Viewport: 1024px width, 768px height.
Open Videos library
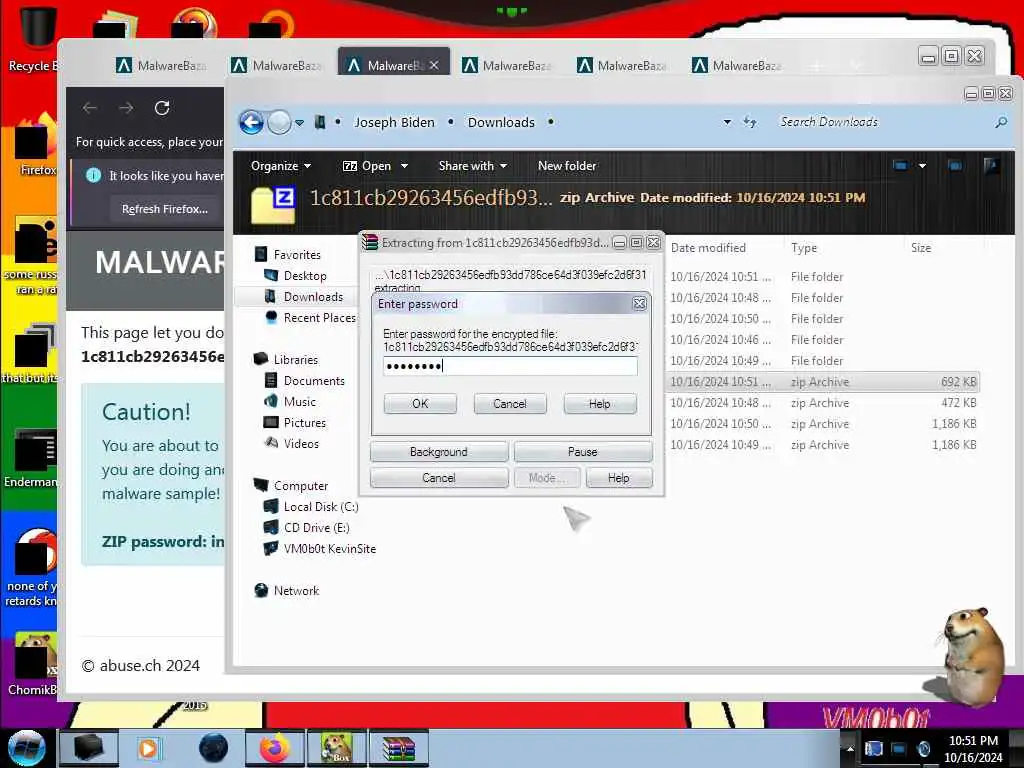(x=301, y=443)
